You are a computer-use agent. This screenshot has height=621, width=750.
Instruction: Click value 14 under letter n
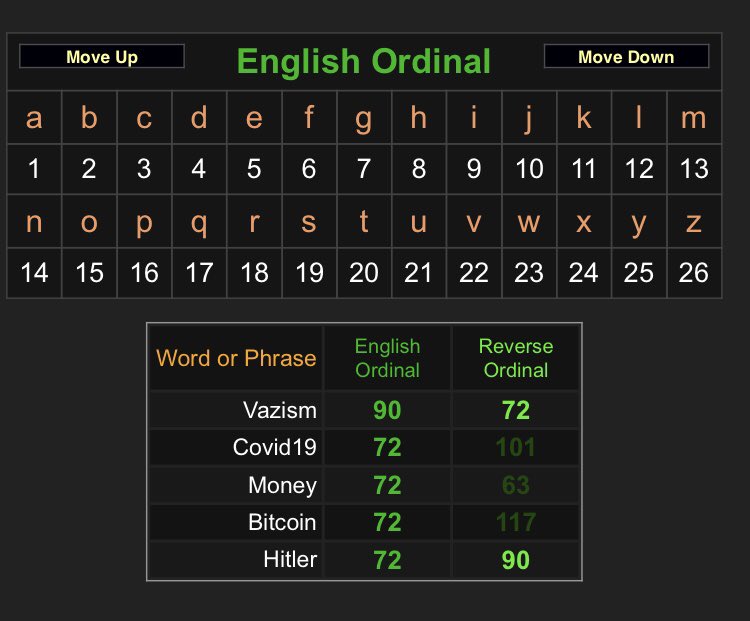pyautogui.click(x=34, y=273)
